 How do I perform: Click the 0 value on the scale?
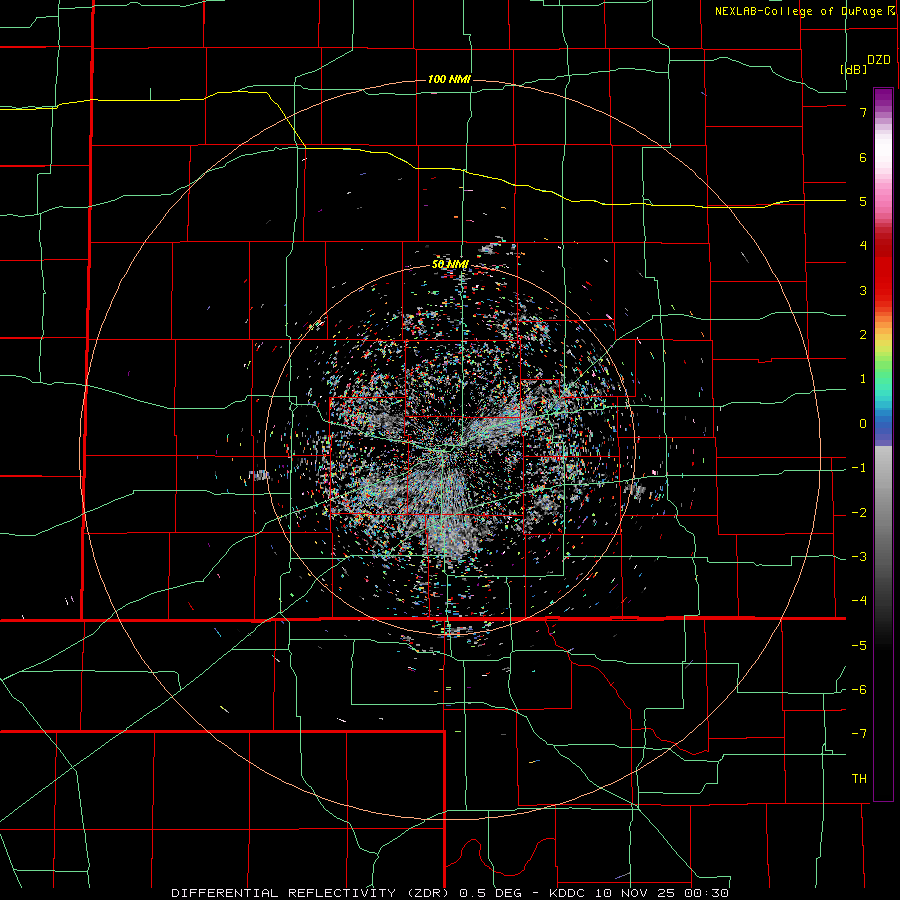(863, 424)
